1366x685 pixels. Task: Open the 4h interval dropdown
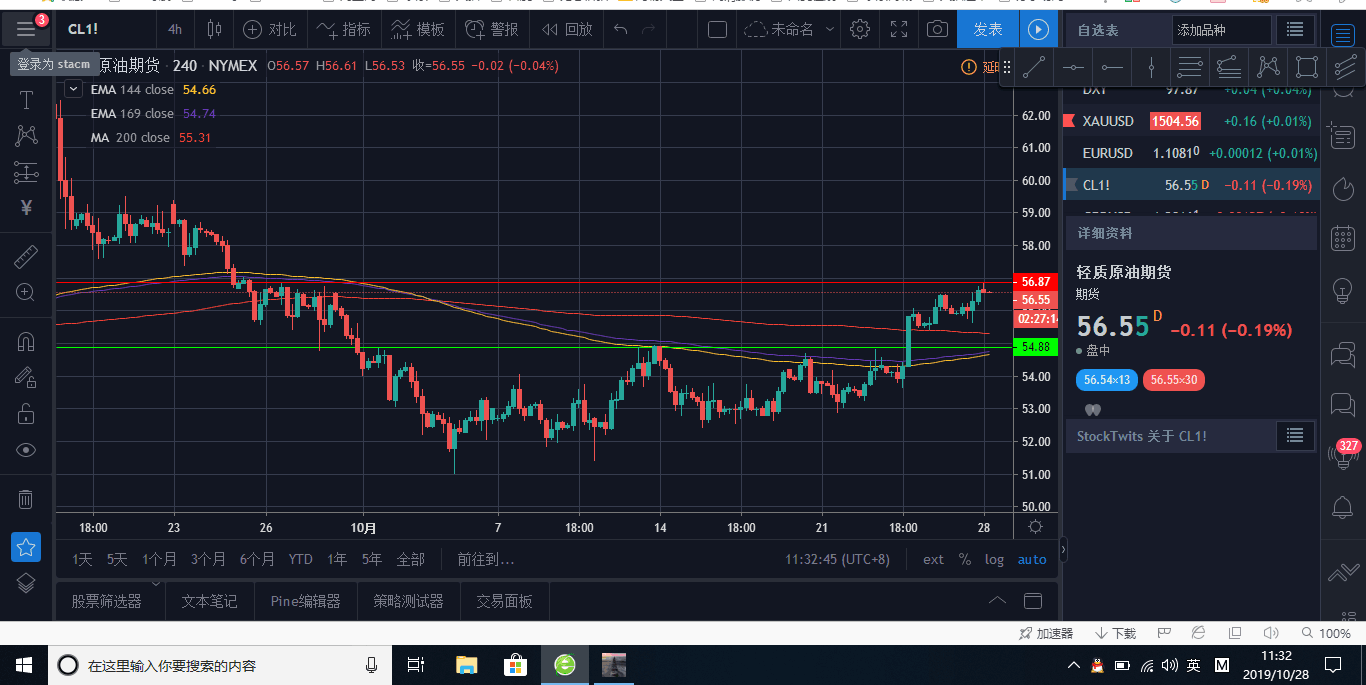point(175,29)
